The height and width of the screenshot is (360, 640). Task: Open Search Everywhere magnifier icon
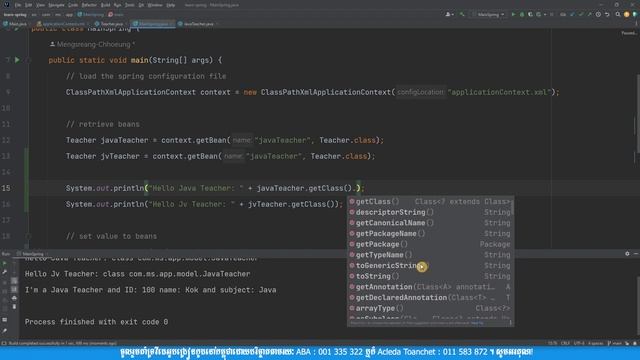(x=618, y=14)
